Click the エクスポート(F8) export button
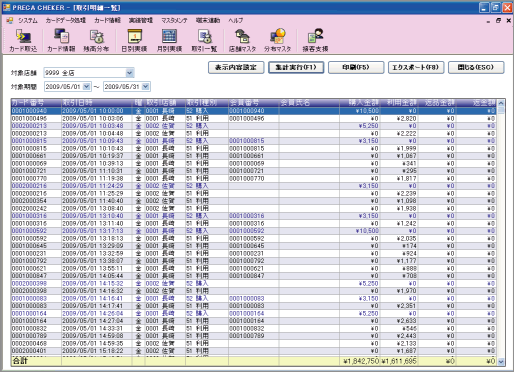This screenshot has height=372, width=514. pyautogui.click(x=416, y=67)
